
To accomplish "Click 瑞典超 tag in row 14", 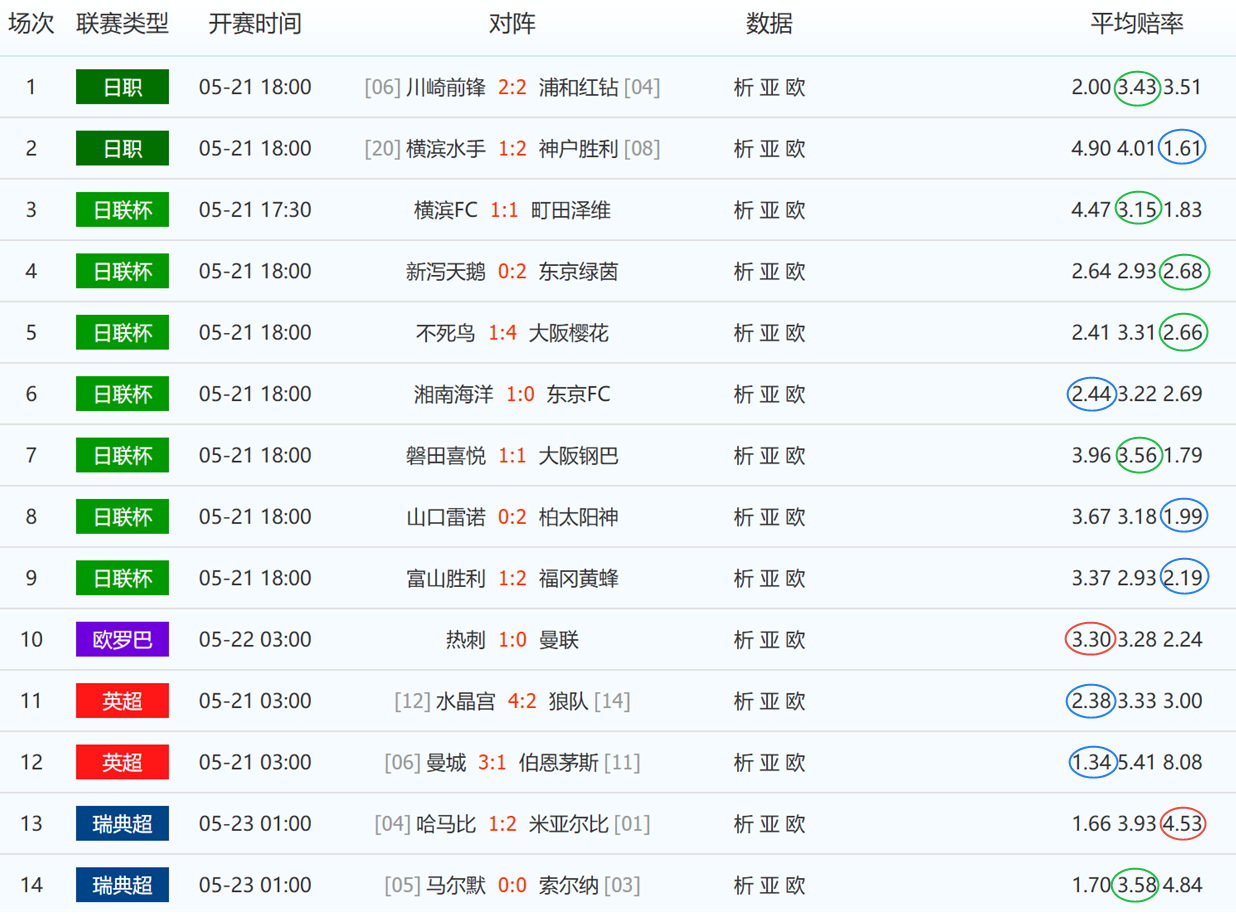I will (x=122, y=885).
